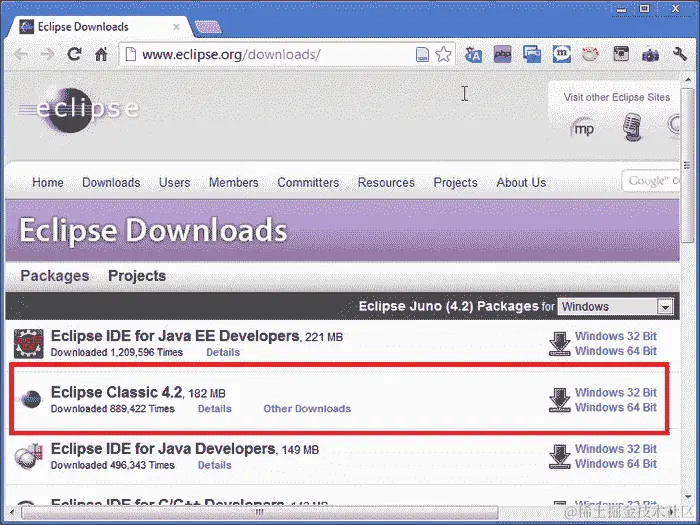The height and width of the screenshot is (525, 700).
Task: Click the Google search box
Action: click(651, 181)
